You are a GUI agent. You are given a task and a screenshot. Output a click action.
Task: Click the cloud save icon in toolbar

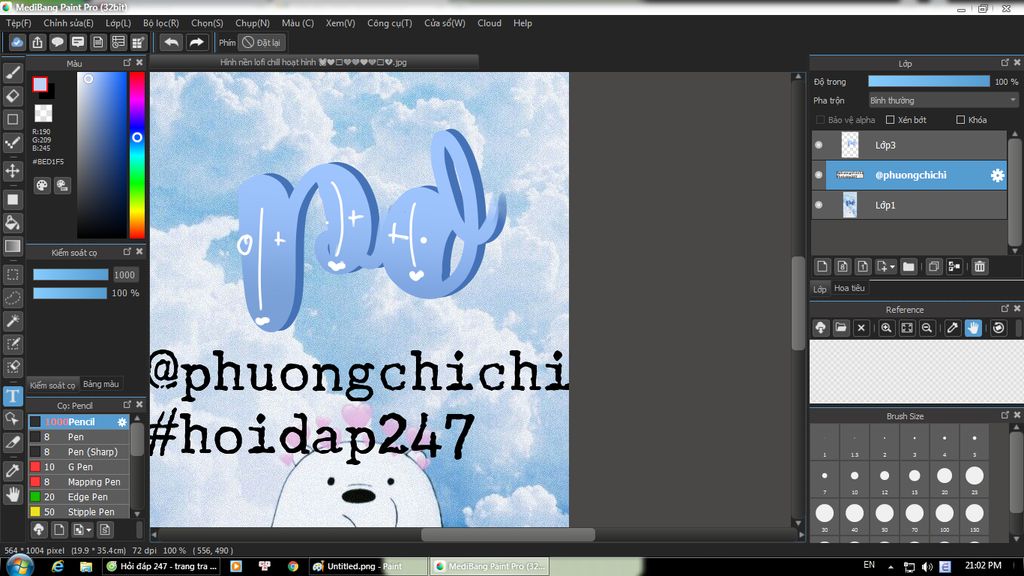17,42
